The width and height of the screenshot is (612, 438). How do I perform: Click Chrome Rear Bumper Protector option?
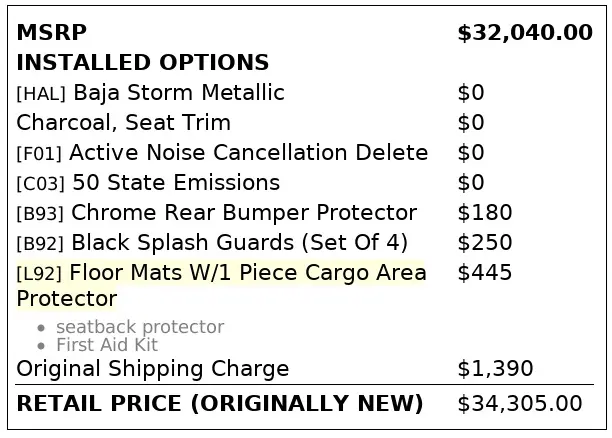click(x=244, y=213)
